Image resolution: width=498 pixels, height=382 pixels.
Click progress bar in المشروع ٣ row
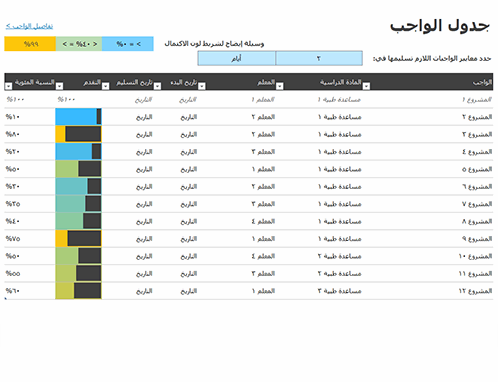point(78,134)
